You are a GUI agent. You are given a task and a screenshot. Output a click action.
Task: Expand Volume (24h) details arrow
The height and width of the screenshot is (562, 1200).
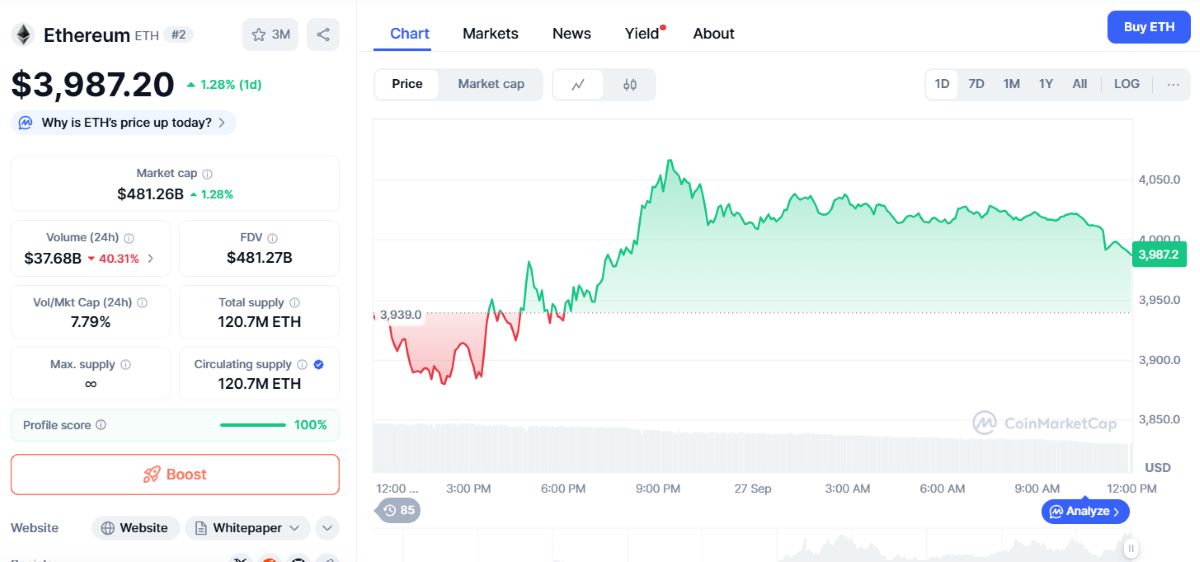click(151, 258)
